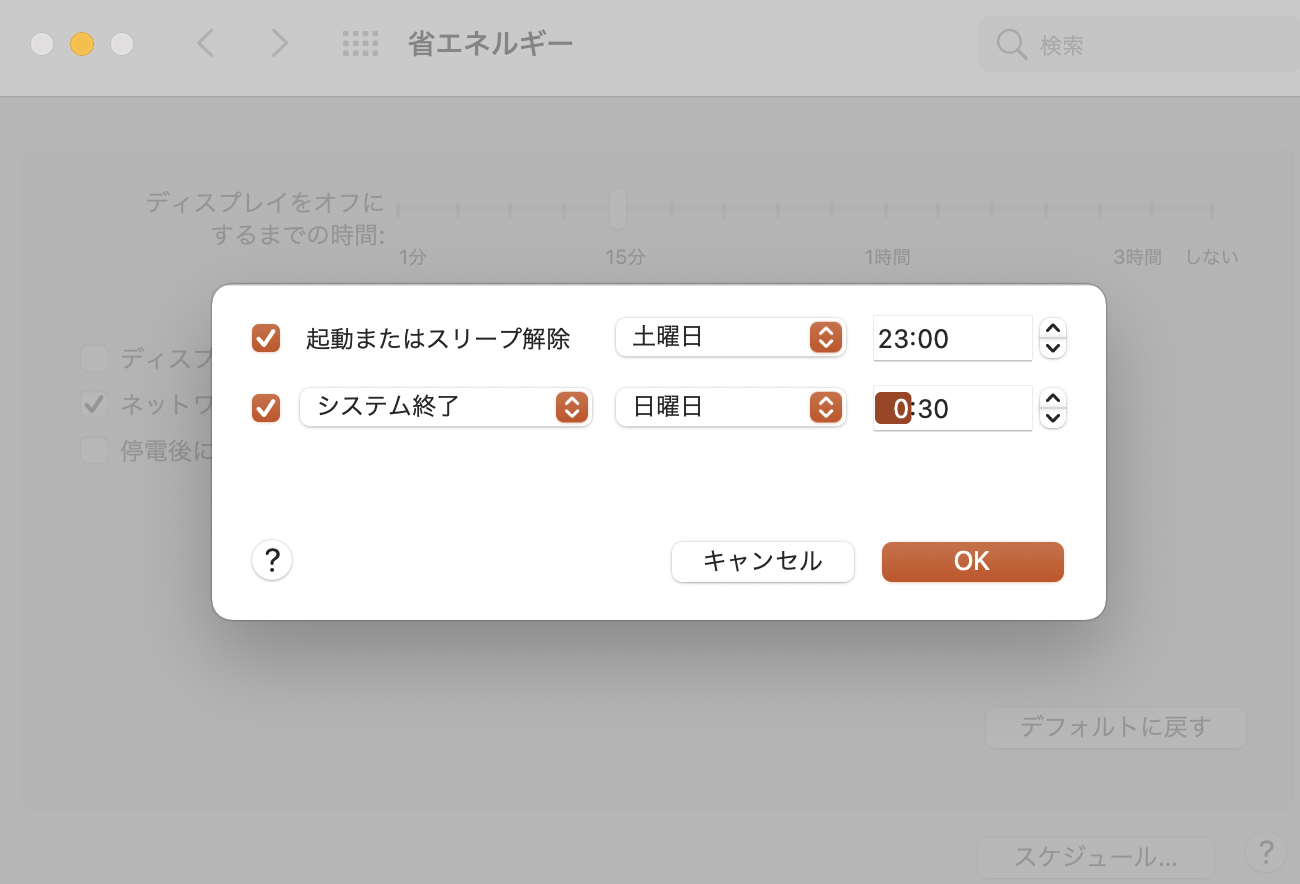Open the 土曜日 day selection dropdown
Screen dimensions: 1300x884
tap(730, 337)
